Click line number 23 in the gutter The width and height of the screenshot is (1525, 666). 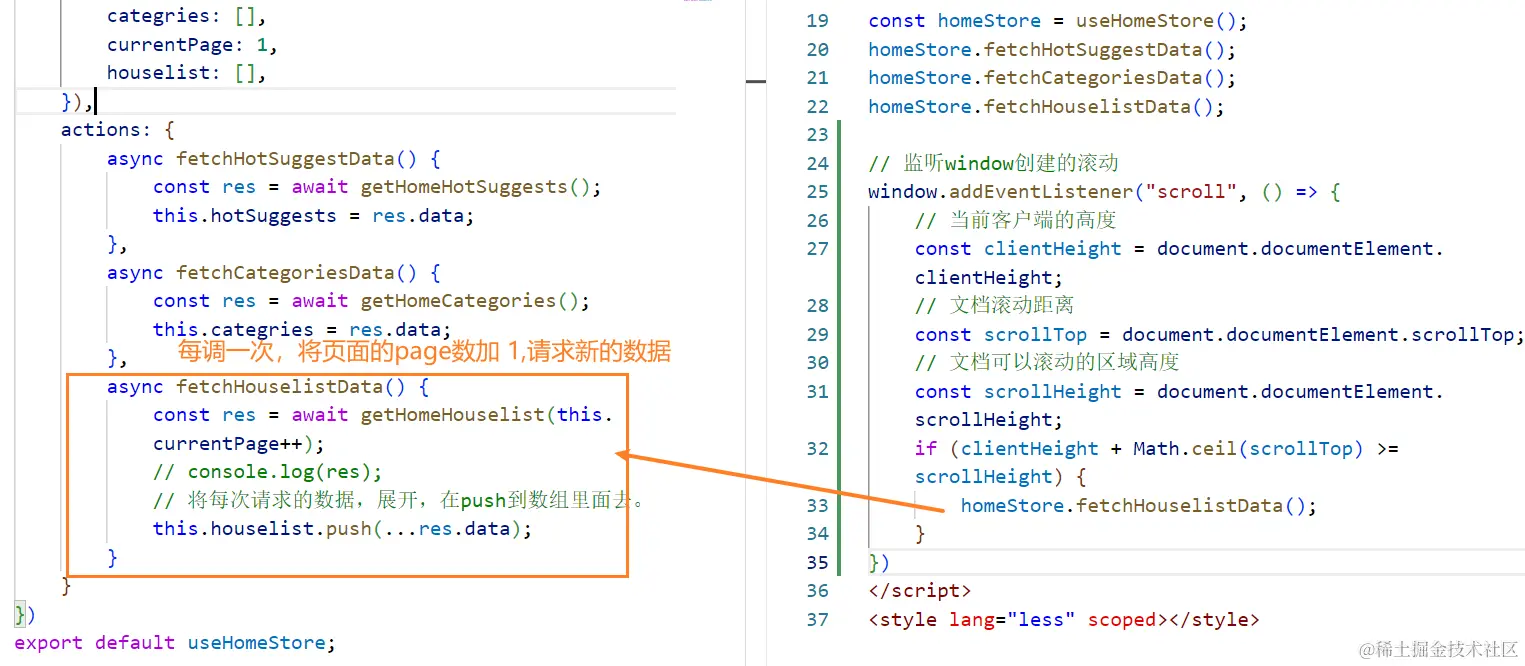click(x=817, y=135)
